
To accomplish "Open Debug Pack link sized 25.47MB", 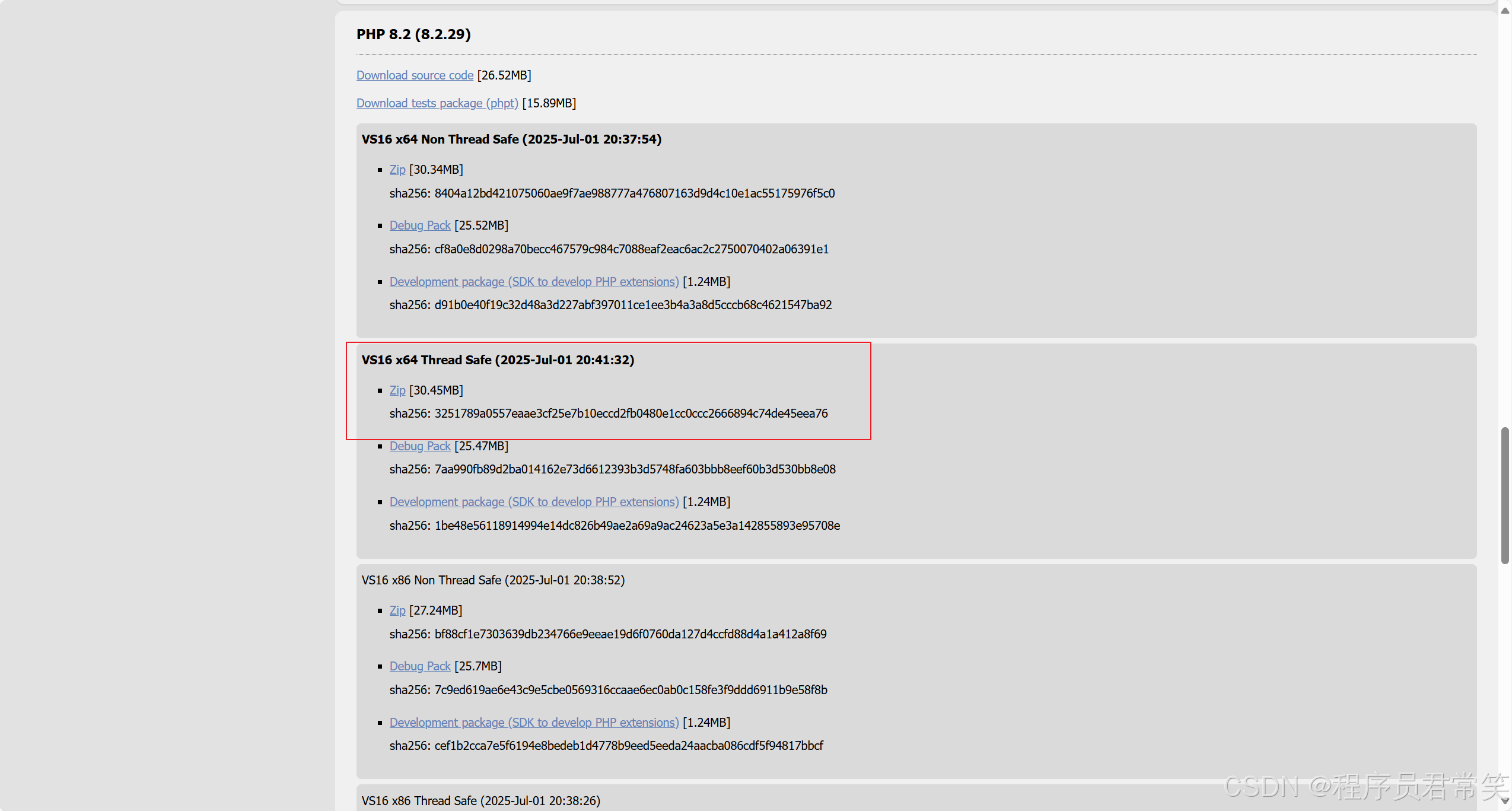I will (420, 446).
